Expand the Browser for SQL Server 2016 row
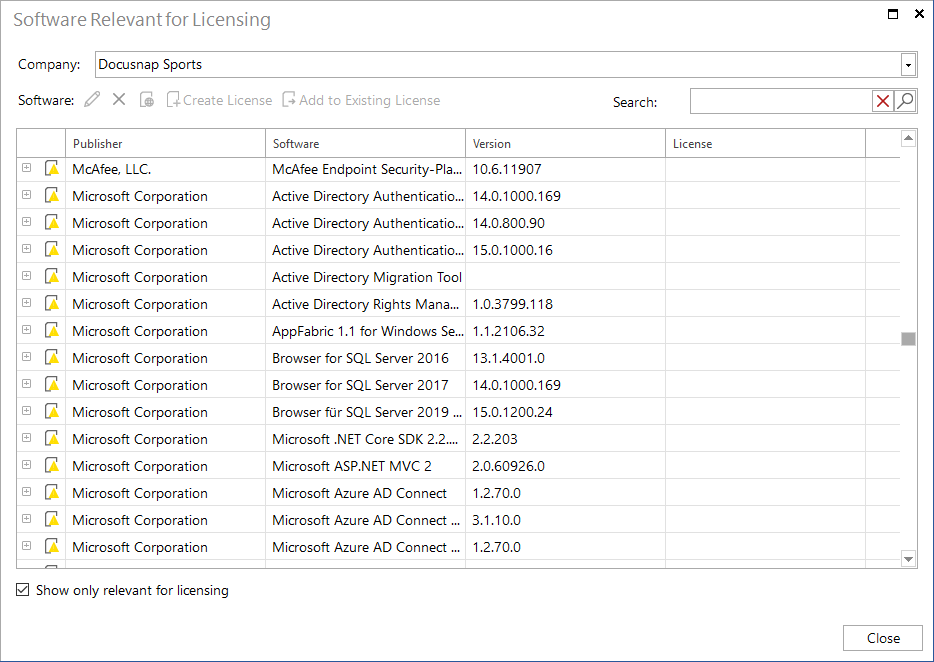Screen dimensions: 934x662 (x=26, y=357)
